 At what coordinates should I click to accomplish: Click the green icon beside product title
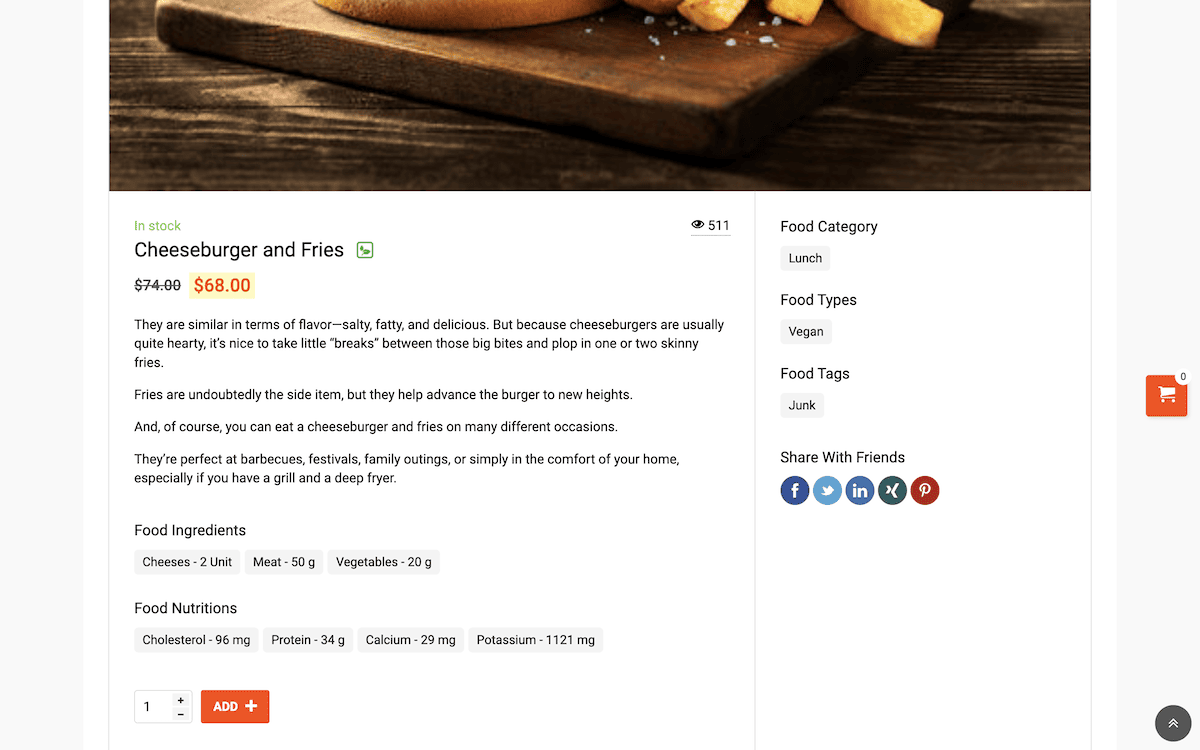point(365,250)
